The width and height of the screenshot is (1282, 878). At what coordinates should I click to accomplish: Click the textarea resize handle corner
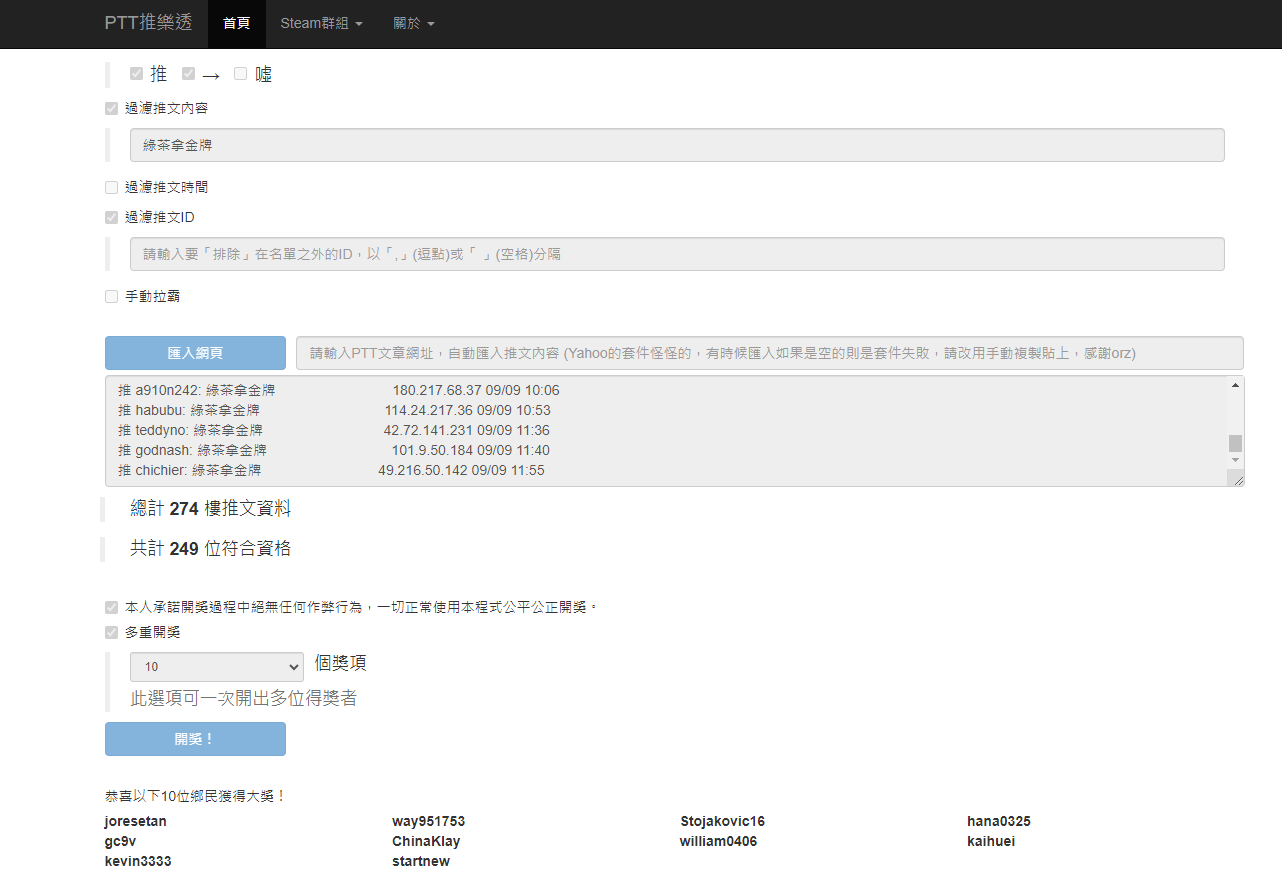coord(1236,479)
